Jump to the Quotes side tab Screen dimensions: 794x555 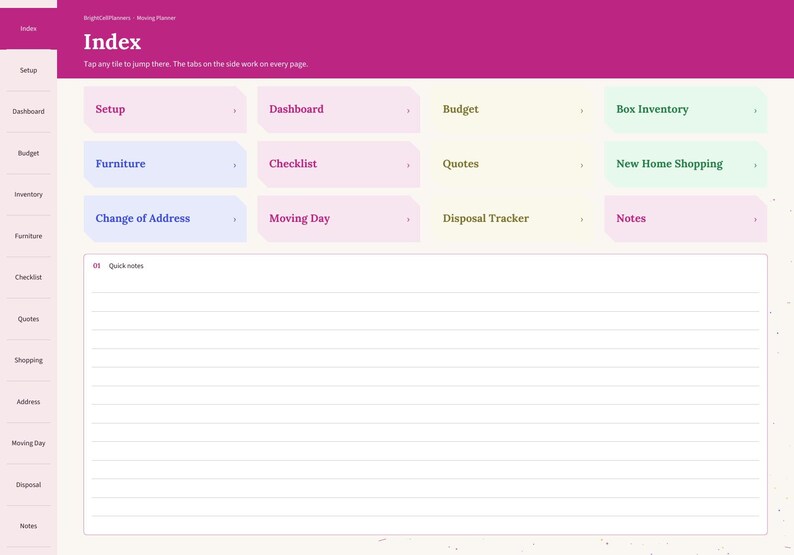[x=28, y=319]
